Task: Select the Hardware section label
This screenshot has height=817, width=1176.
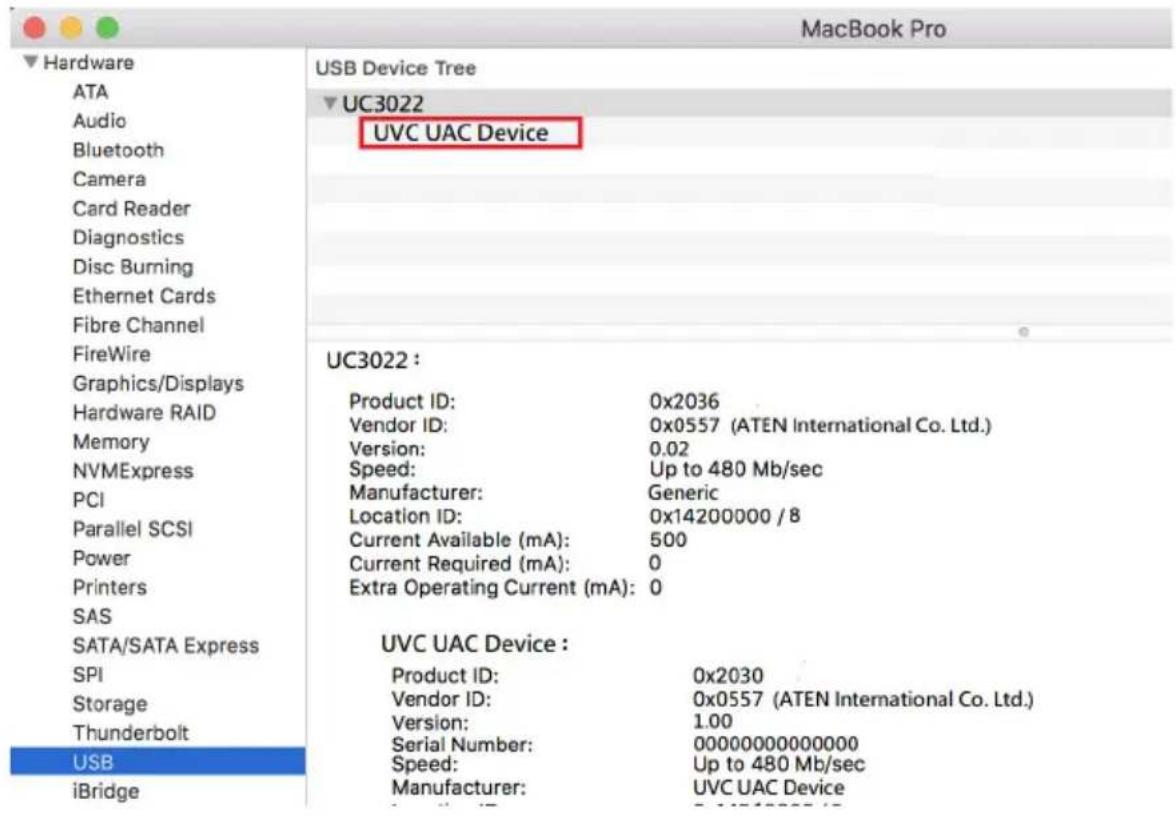Action: (88, 62)
